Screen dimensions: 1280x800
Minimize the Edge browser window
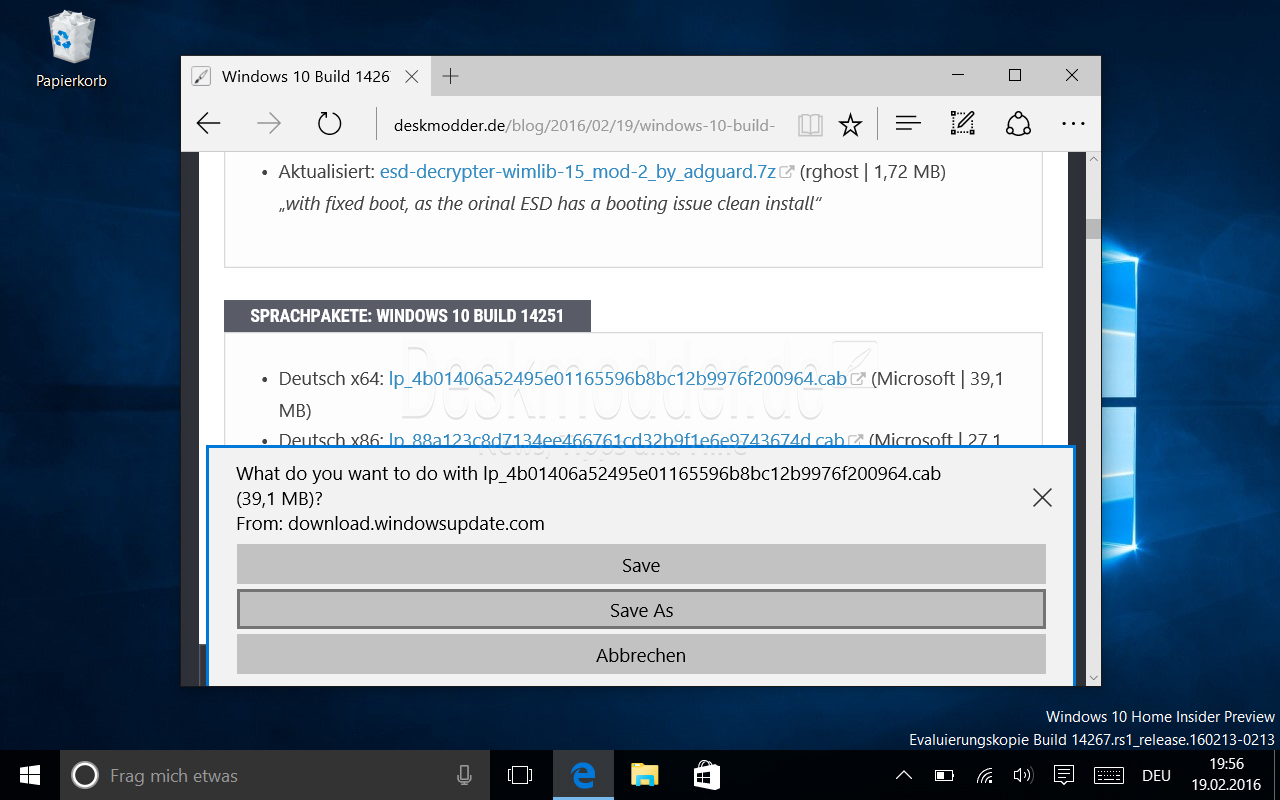point(958,76)
